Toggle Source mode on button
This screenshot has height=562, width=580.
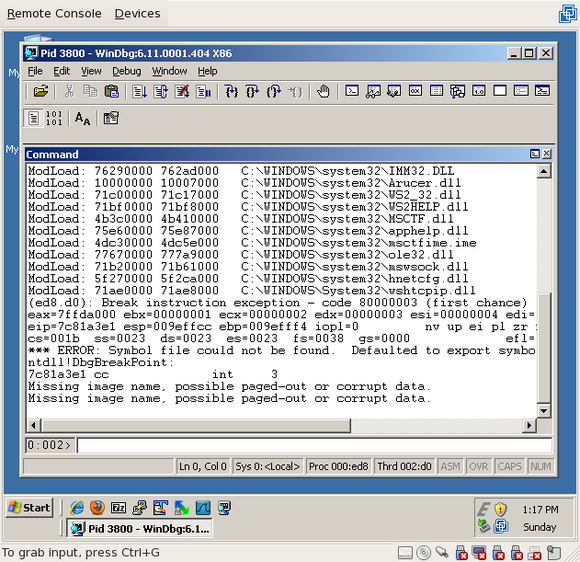33,118
